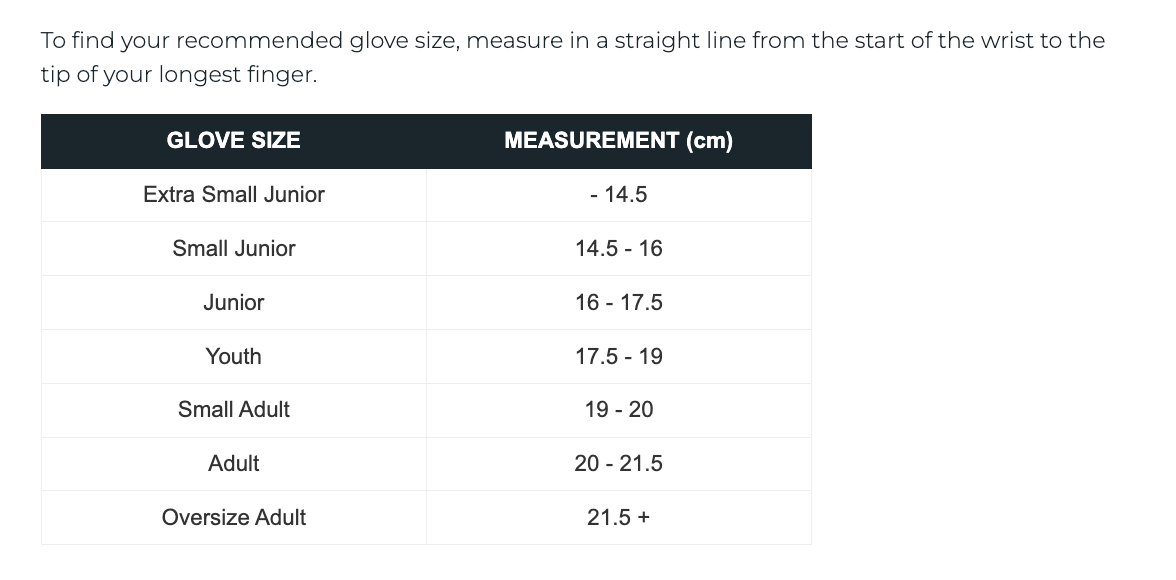Select the Small Adult size cell
The width and height of the screenshot is (1176, 580).
click(x=233, y=410)
